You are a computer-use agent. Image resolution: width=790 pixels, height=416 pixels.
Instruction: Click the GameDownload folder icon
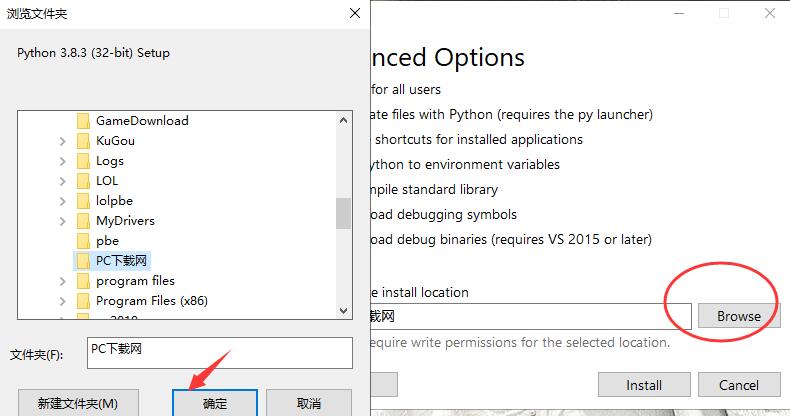(x=83, y=121)
